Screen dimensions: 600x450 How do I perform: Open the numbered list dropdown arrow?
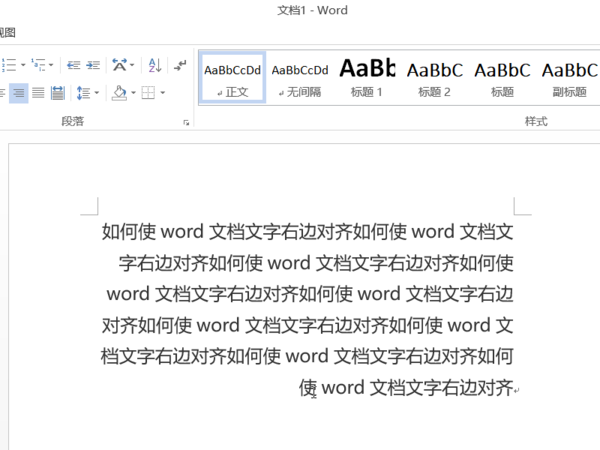23,65
